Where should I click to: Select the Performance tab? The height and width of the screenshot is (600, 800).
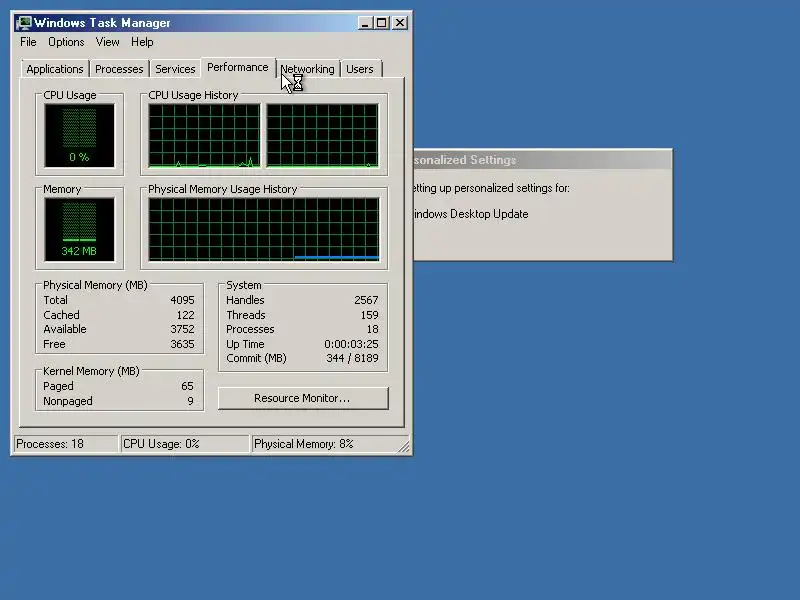pos(237,67)
